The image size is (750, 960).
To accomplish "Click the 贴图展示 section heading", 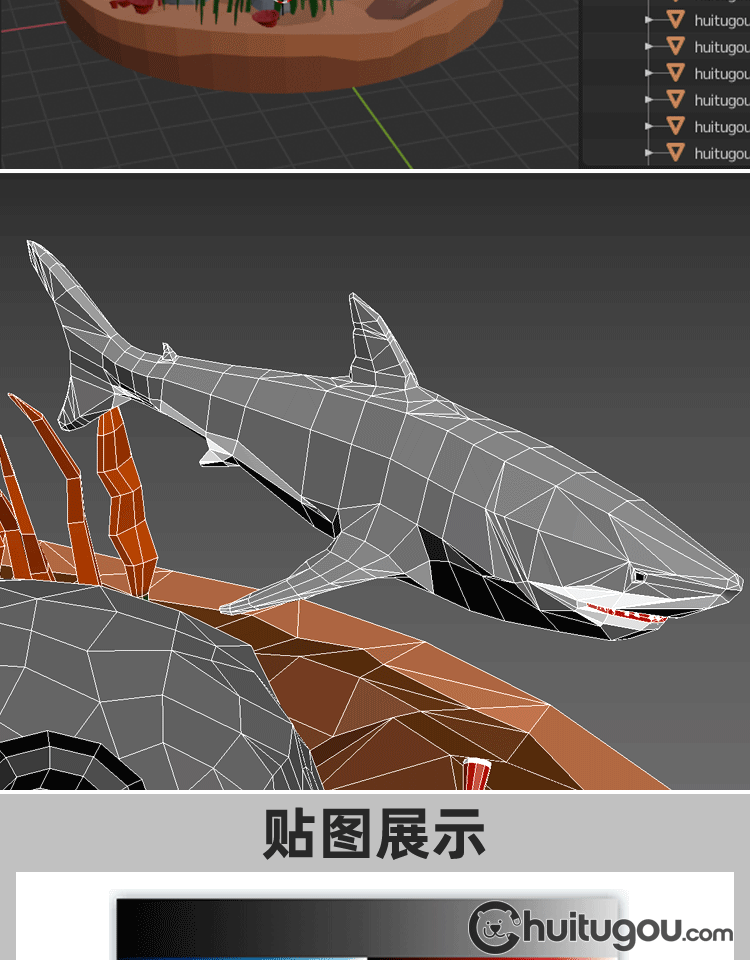I will point(374,833).
